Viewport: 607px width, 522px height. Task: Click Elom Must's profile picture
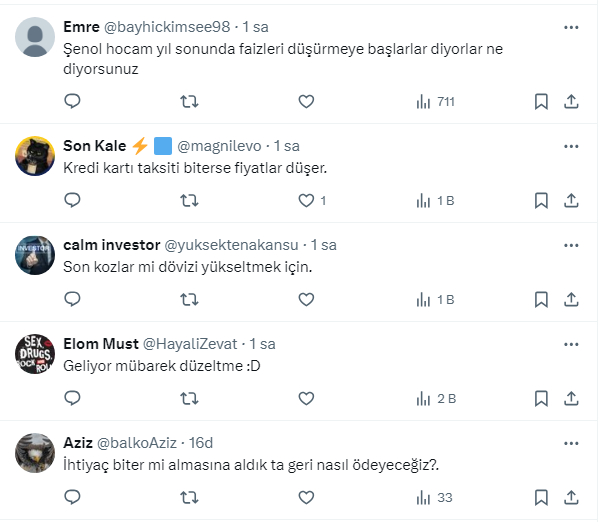pos(35,354)
